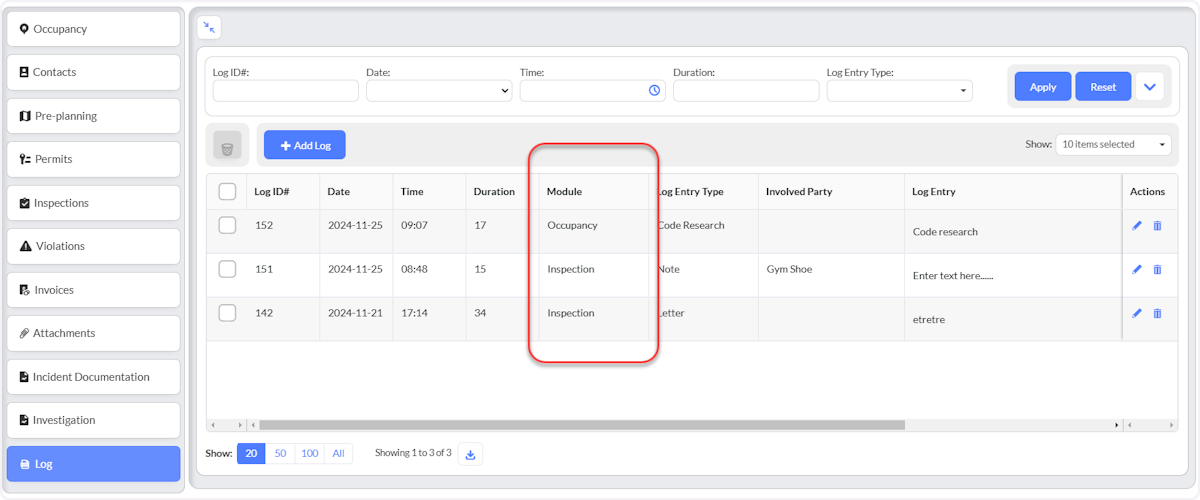Select the Log sidebar item
Screen dimensions: 1200x500
click(94, 464)
